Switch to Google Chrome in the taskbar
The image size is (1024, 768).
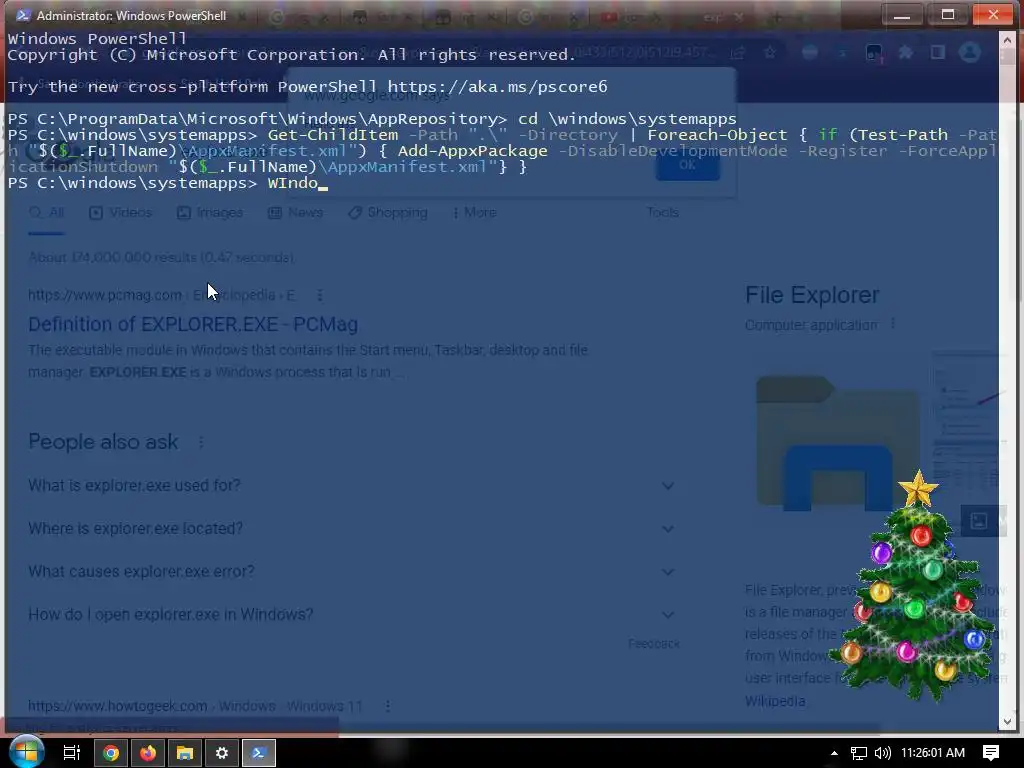tap(111, 753)
